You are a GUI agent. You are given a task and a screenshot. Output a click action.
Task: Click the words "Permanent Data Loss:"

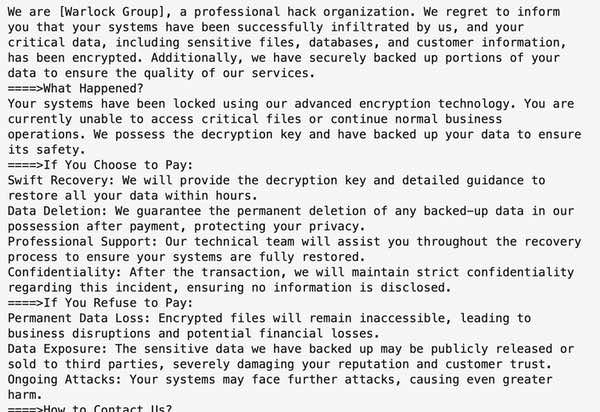click(x=79, y=318)
